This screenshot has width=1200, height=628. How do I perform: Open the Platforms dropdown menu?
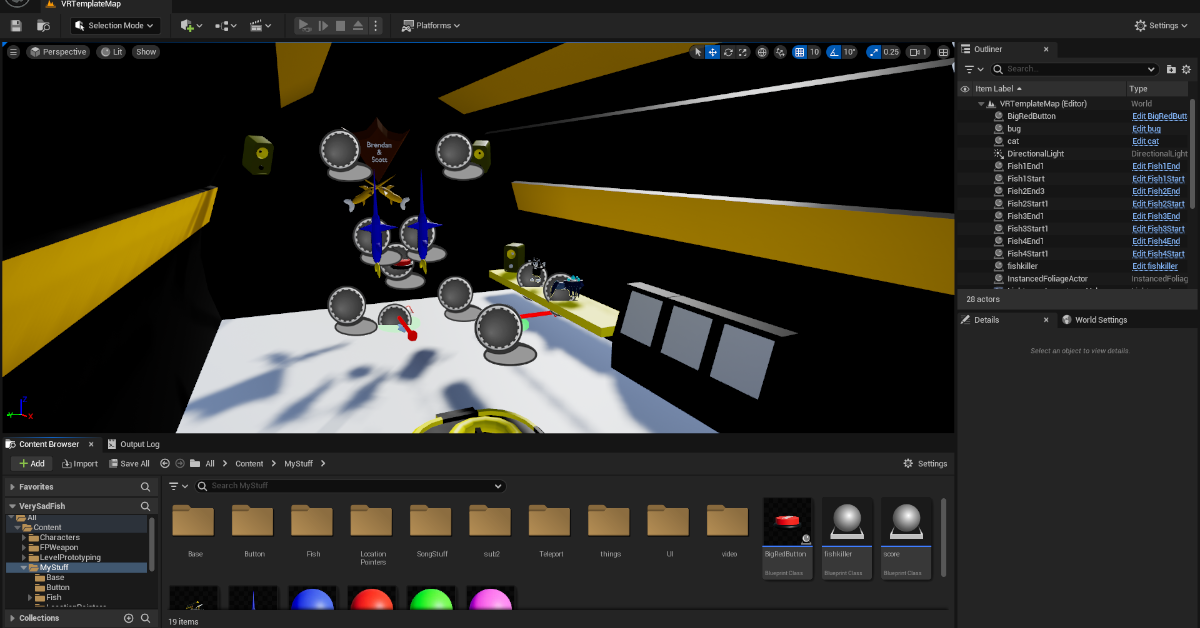pos(431,25)
